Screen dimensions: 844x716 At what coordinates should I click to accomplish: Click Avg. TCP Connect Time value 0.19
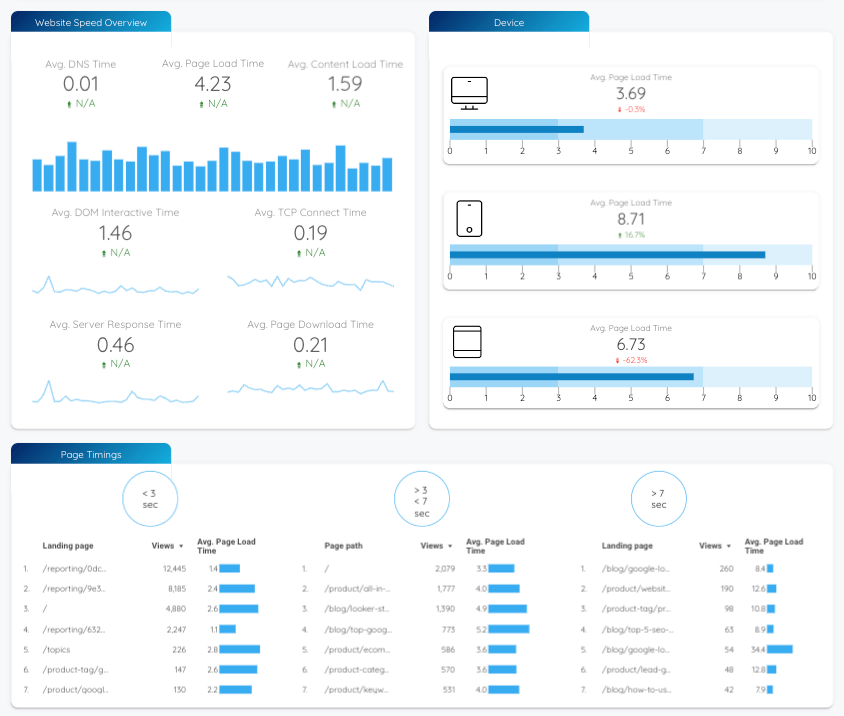(311, 233)
